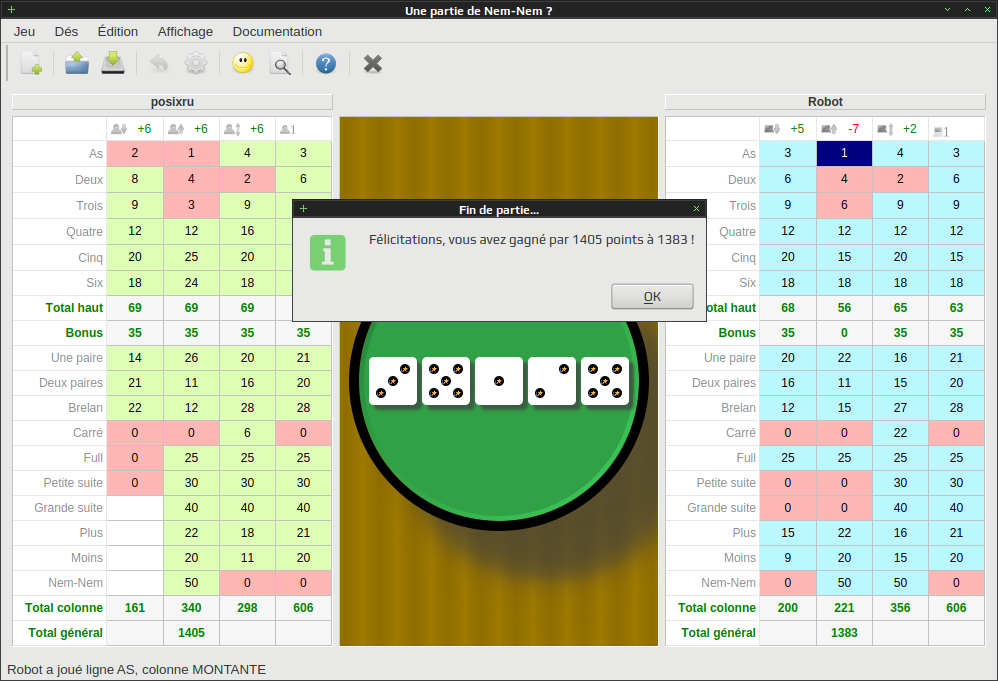Click Robot's ascending column icon beside -7
This screenshot has height=681, width=998.
click(x=829, y=129)
